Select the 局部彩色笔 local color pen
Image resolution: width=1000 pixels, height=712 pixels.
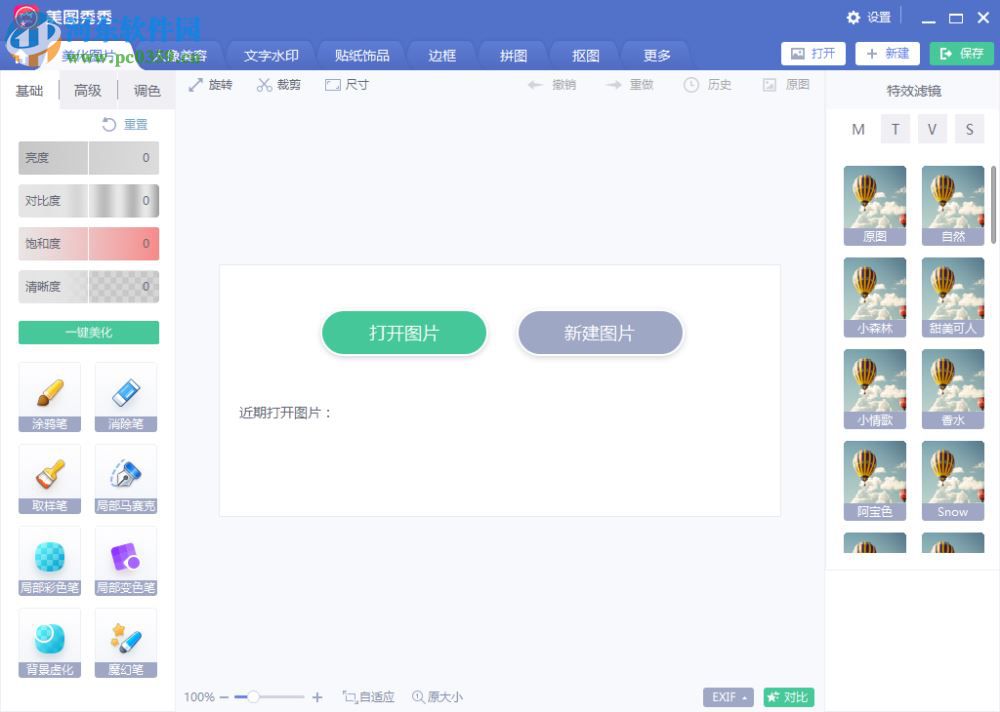pos(49,562)
